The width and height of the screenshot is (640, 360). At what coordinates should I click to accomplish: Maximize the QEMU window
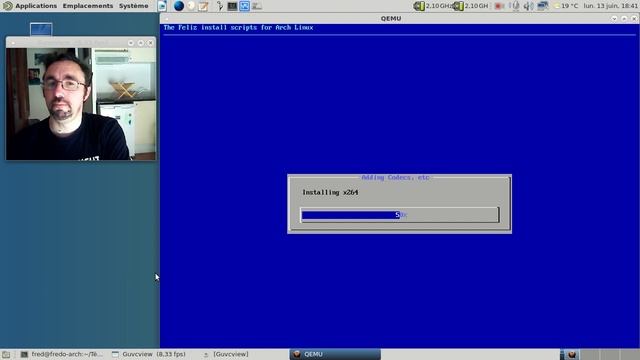pos(624,18)
